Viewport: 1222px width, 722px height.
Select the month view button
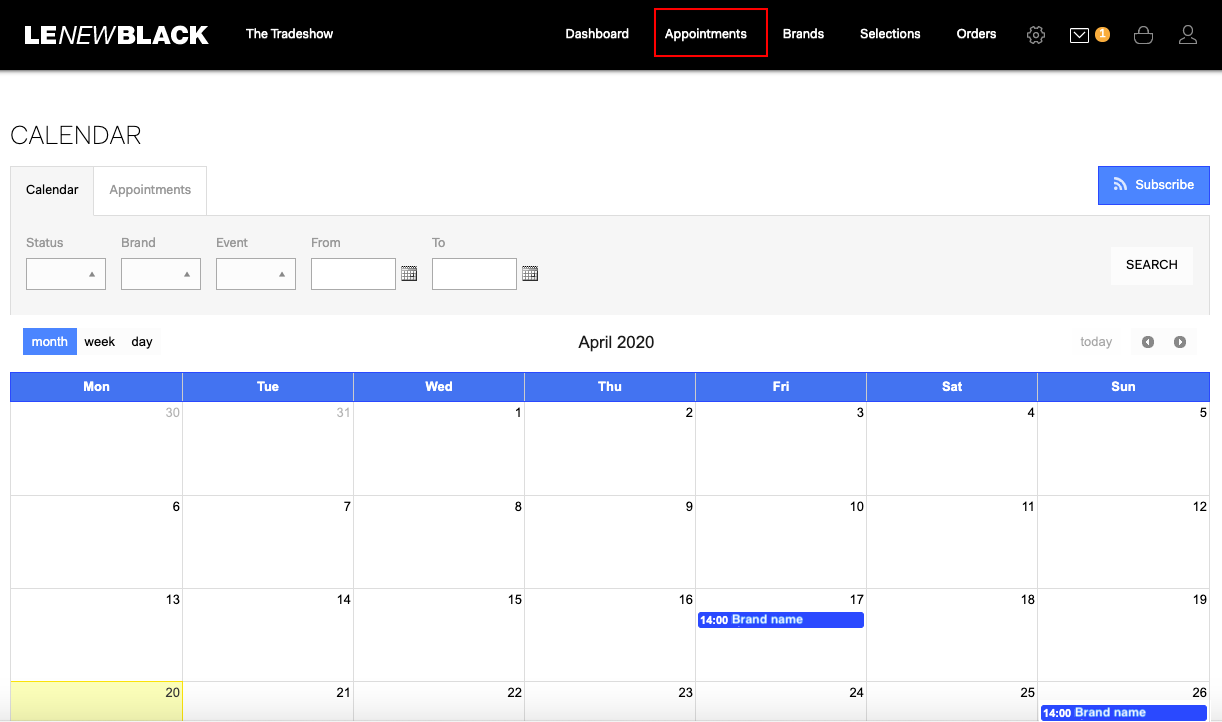[x=50, y=342]
